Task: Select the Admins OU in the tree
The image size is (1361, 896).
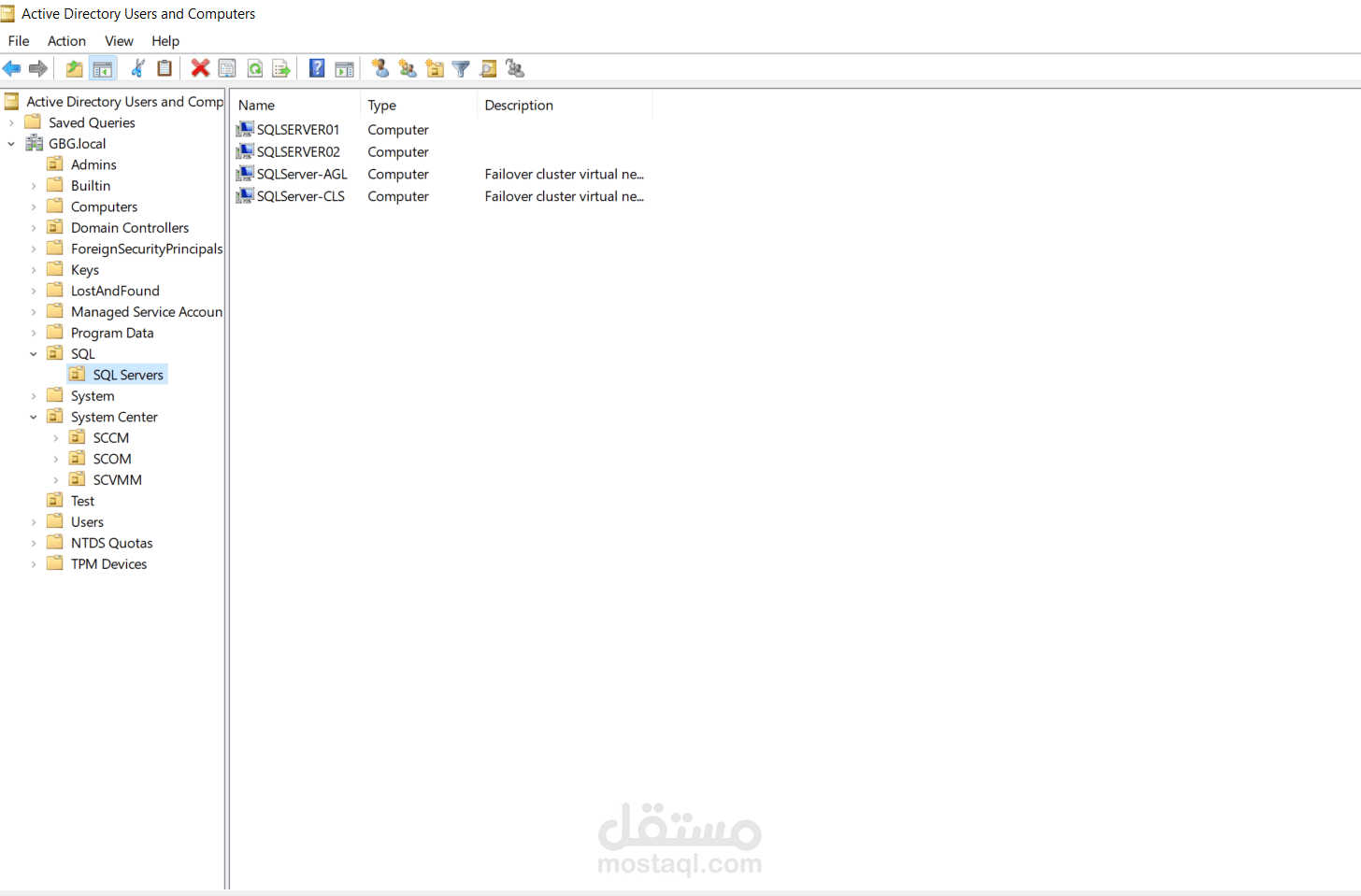Action: pyautogui.click(x=93, y=164)
